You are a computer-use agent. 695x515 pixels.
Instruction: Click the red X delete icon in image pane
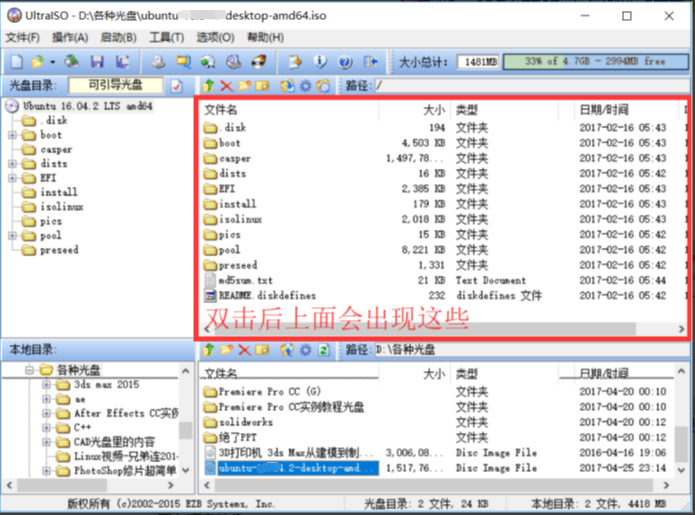pyautogui.click(x=226, y=86)
